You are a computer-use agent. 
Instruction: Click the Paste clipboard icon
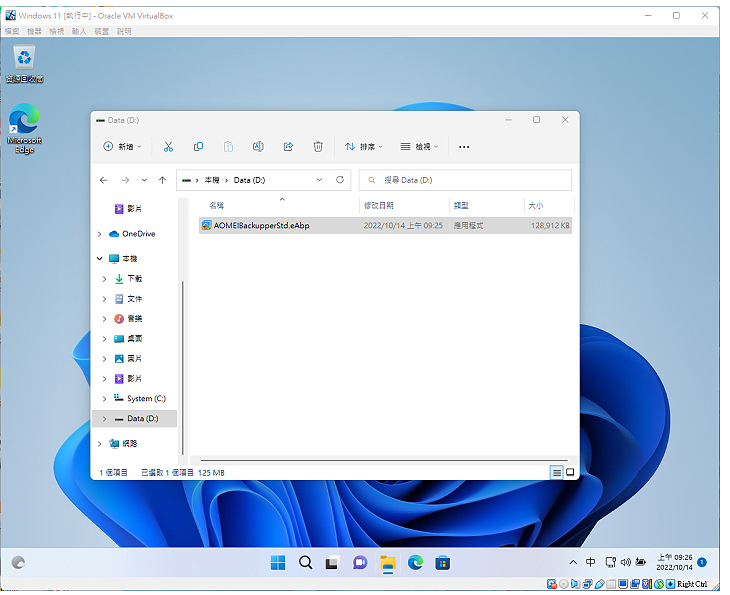[228, 147]
